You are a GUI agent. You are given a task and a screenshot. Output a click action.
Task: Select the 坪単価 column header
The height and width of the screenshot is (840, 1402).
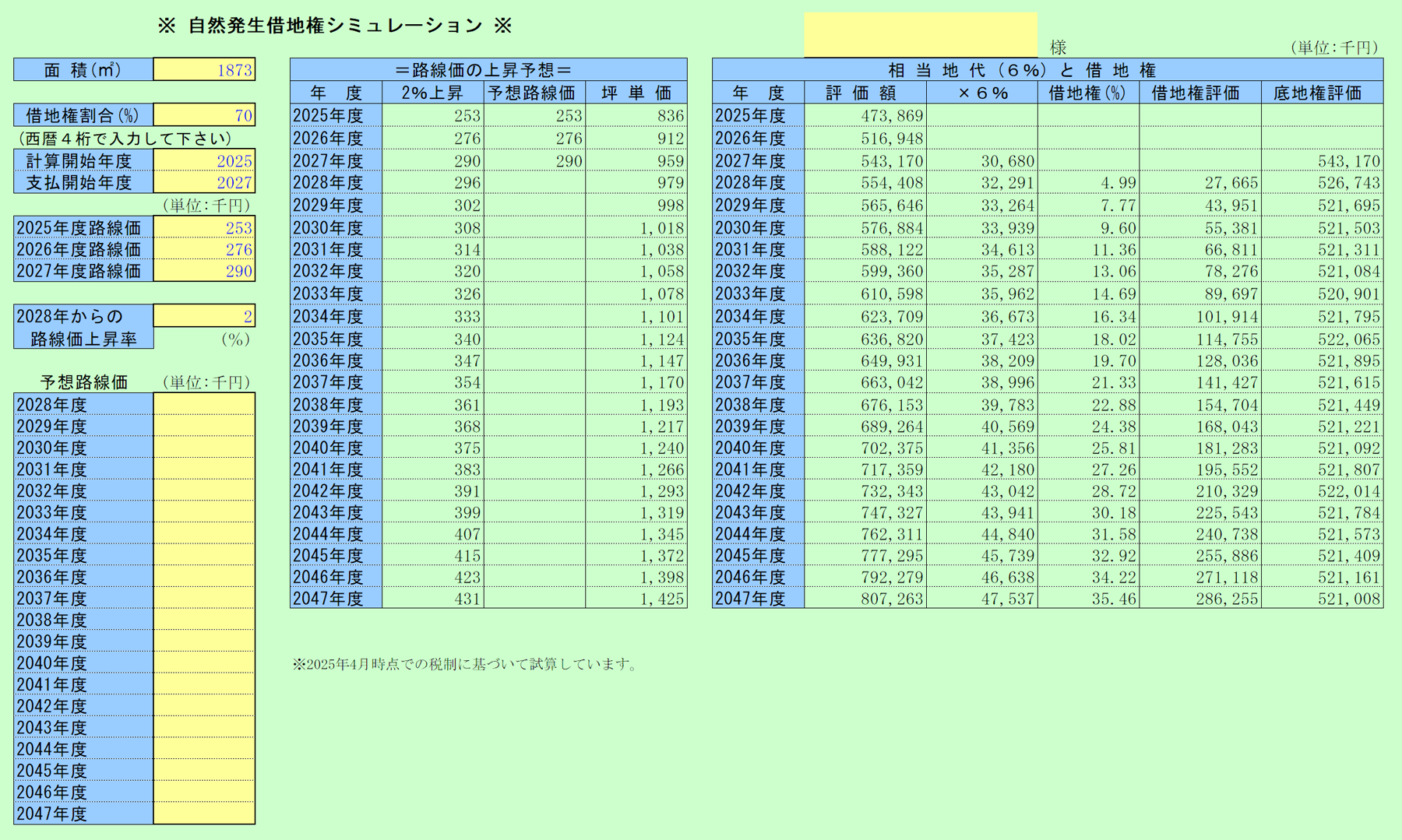(636, 93)
